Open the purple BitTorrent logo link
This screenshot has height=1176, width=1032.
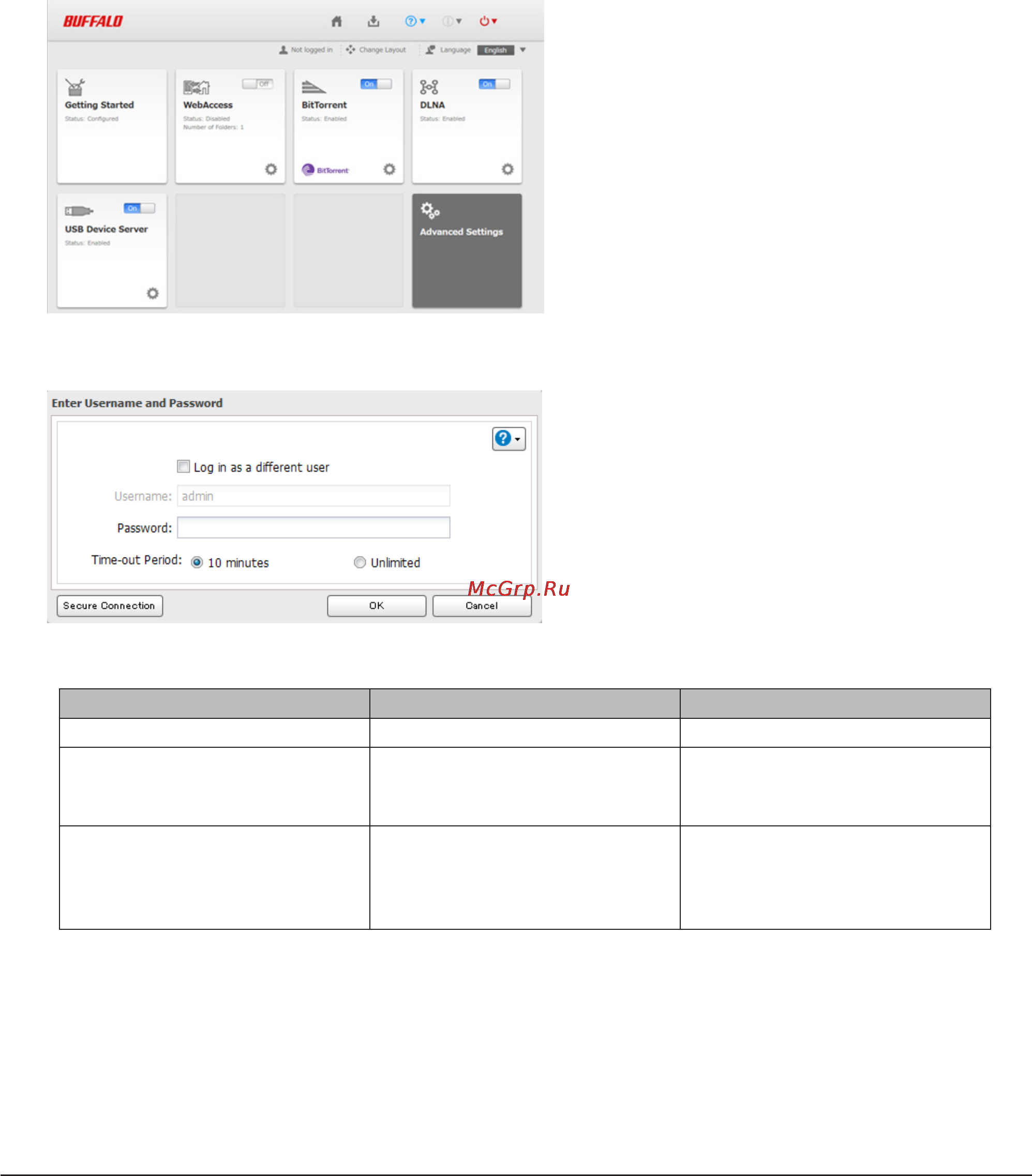pyautogui.click(x=325, y=170)
